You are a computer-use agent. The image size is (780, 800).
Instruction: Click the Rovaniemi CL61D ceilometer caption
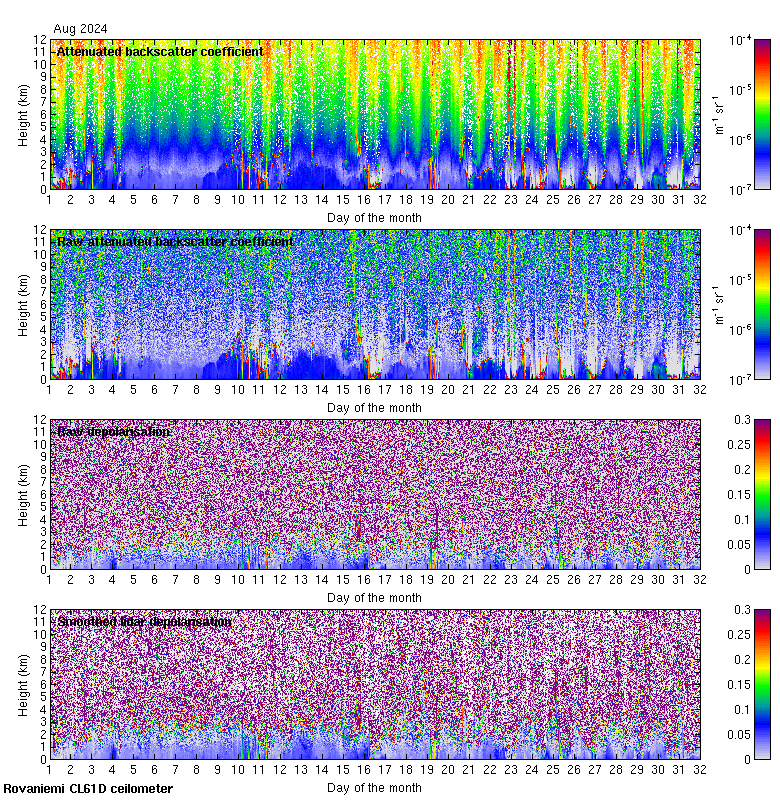87,789
